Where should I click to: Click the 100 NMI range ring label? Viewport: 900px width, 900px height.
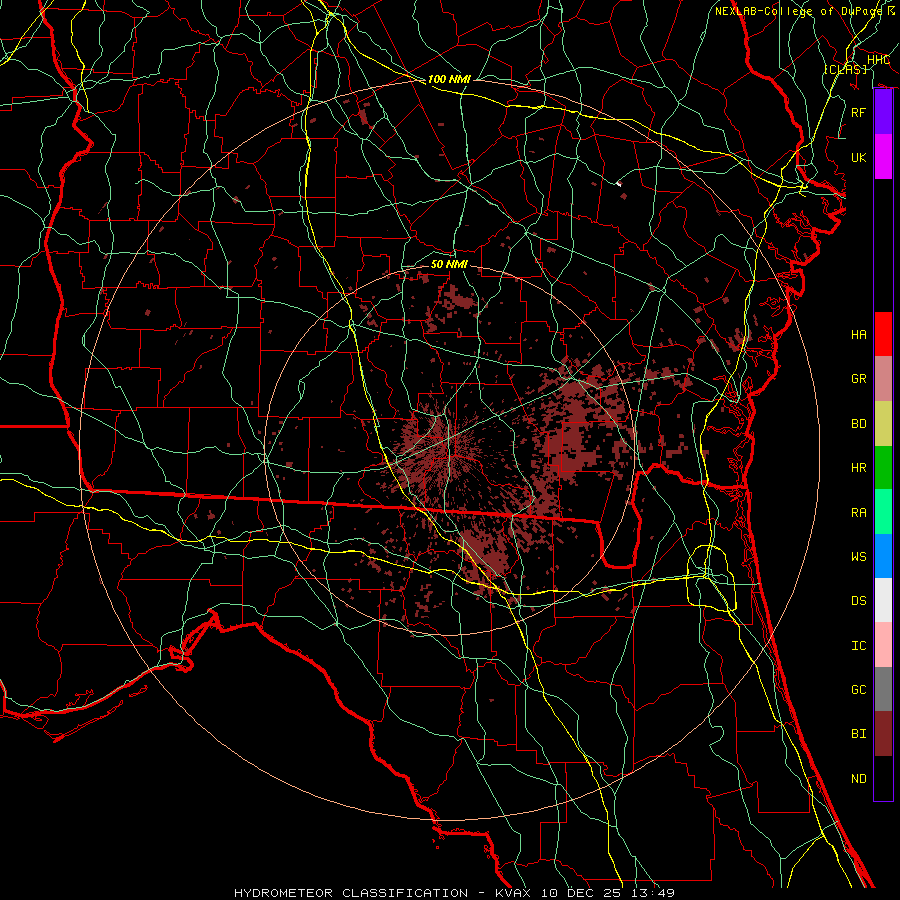[x=449, y=79]
